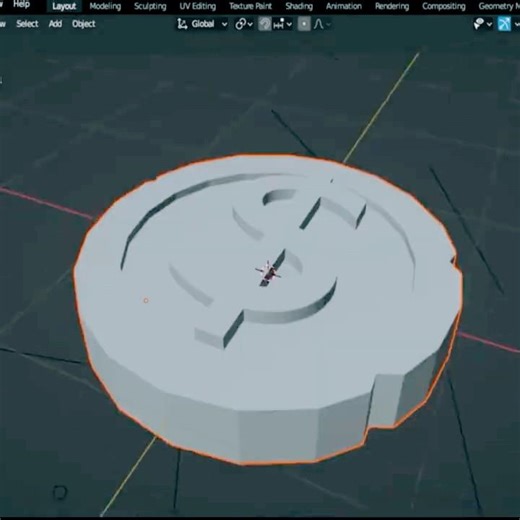Open the Animation workspace tab

344,6
